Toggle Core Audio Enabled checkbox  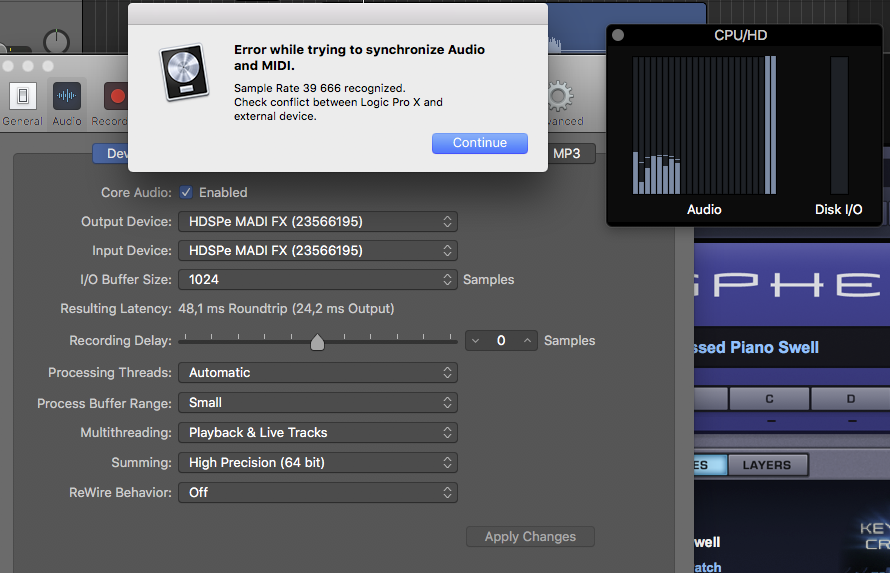186,192
